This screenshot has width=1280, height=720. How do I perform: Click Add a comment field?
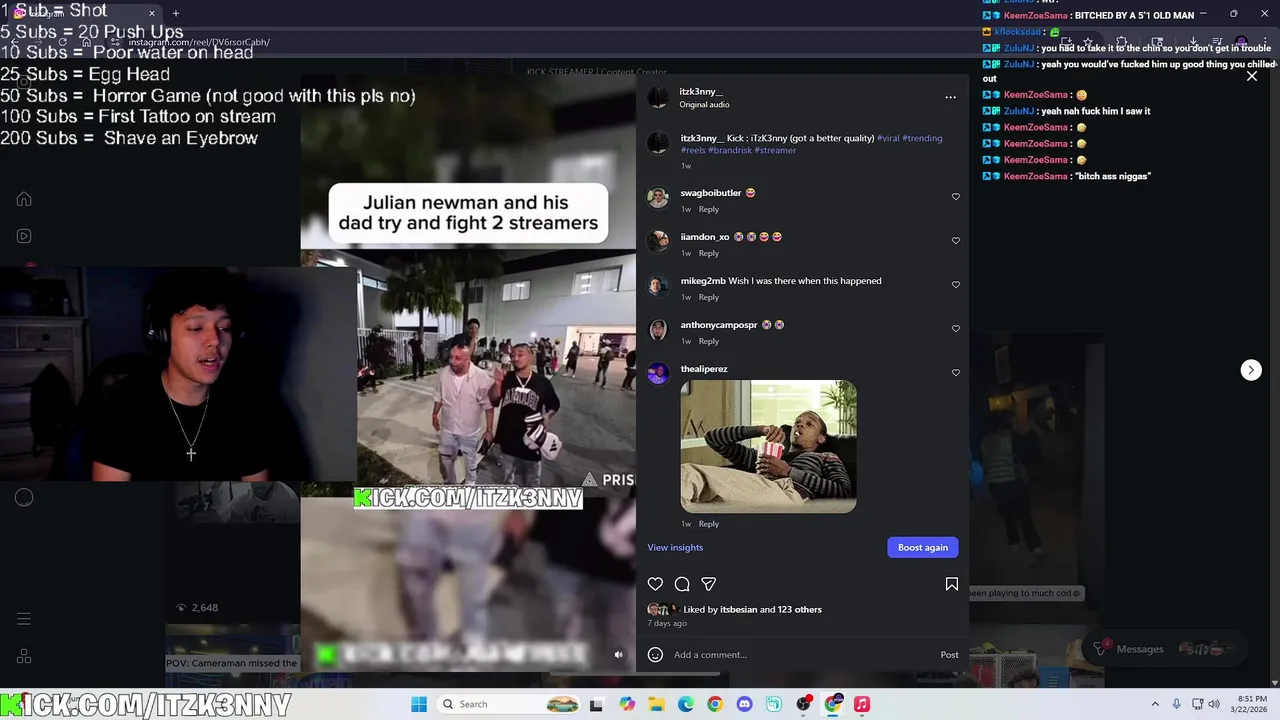[800, 655]
